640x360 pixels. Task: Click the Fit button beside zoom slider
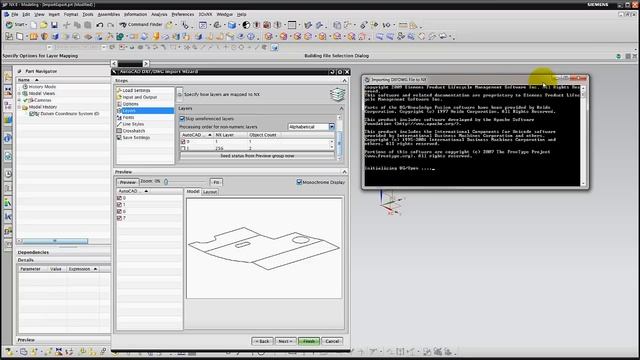(x=216, y=182)
